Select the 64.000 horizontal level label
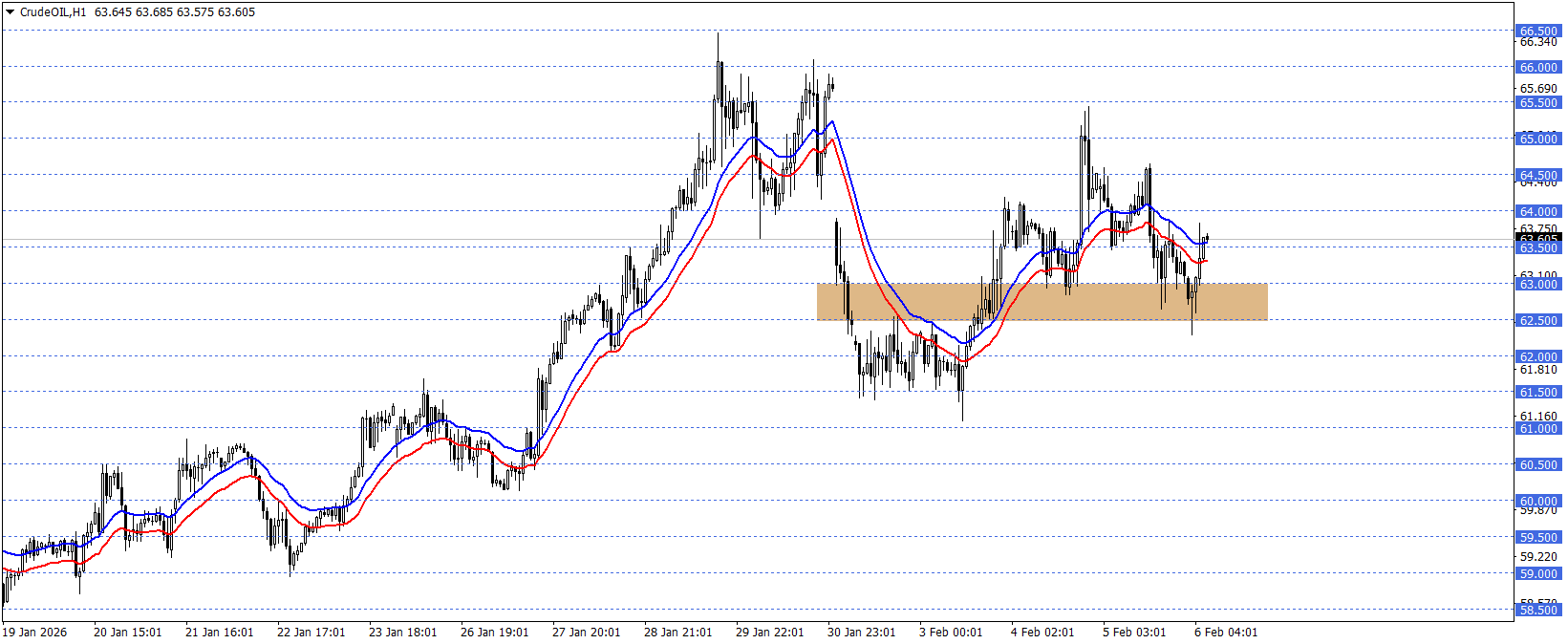 coord(1538,212)
